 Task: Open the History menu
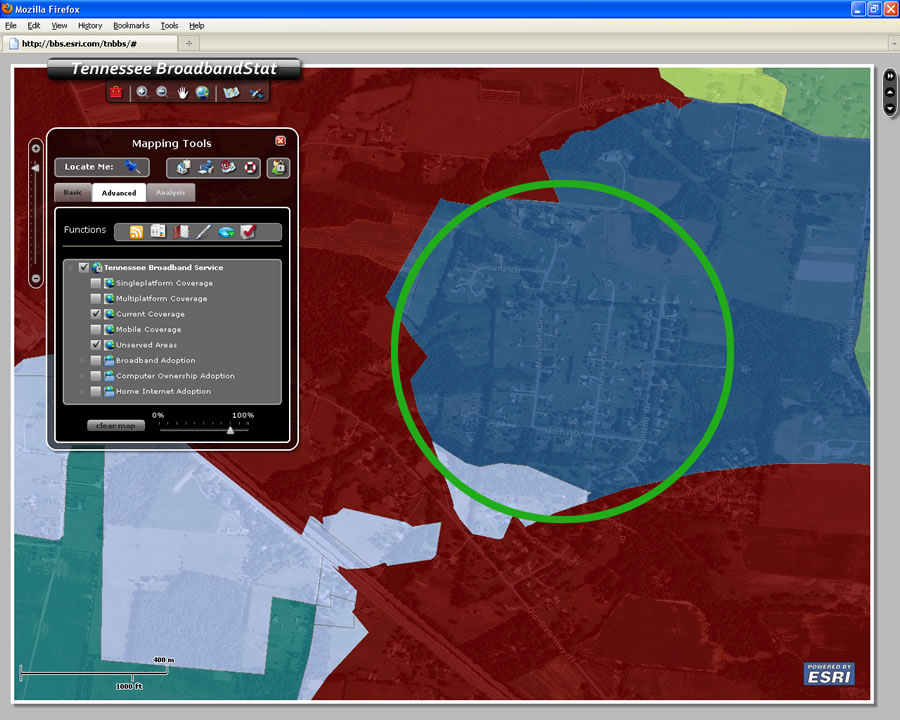pos(90,26)
